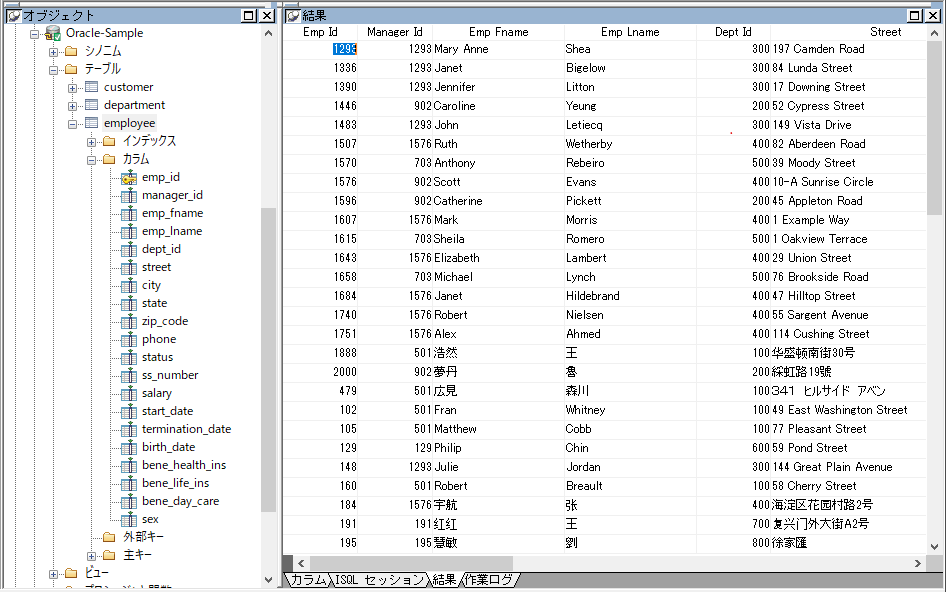Click the 外部キー folder icon
Image resolution: width=946 pixels, height=592 pixels.
click(109, 537)
